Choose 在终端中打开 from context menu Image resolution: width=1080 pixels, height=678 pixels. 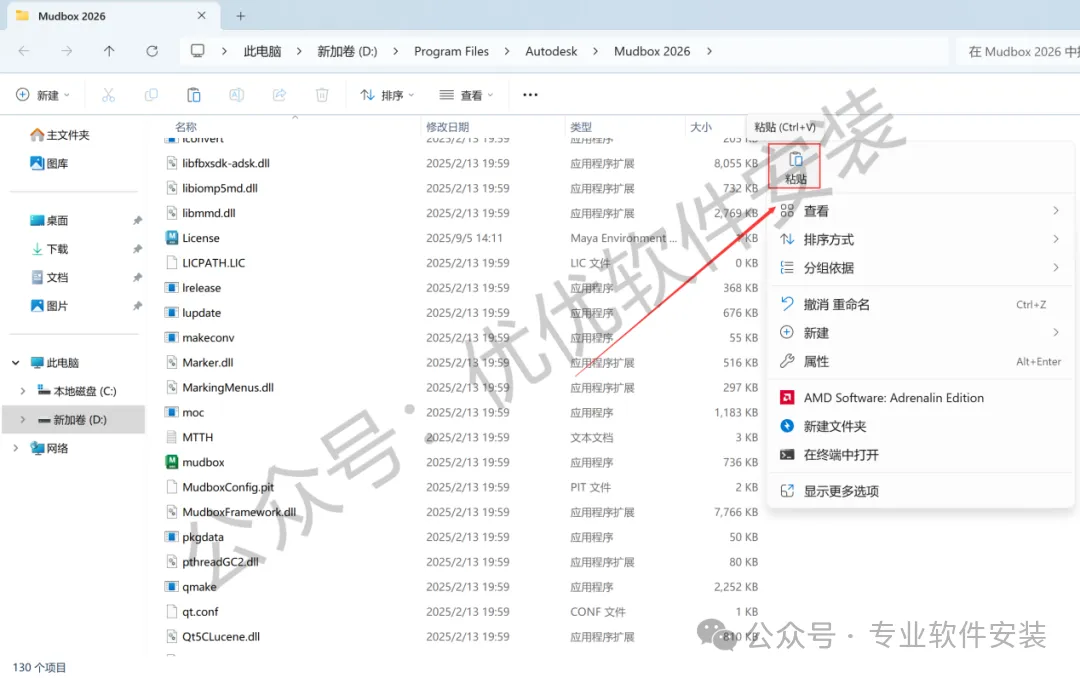[x=920, y=455]
